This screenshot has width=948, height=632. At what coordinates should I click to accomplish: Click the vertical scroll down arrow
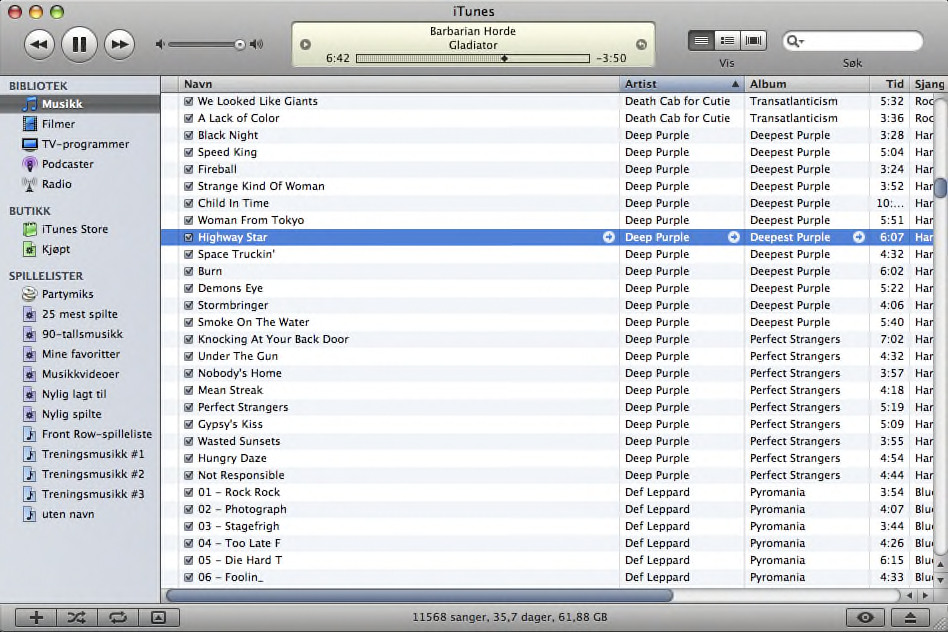941,579
